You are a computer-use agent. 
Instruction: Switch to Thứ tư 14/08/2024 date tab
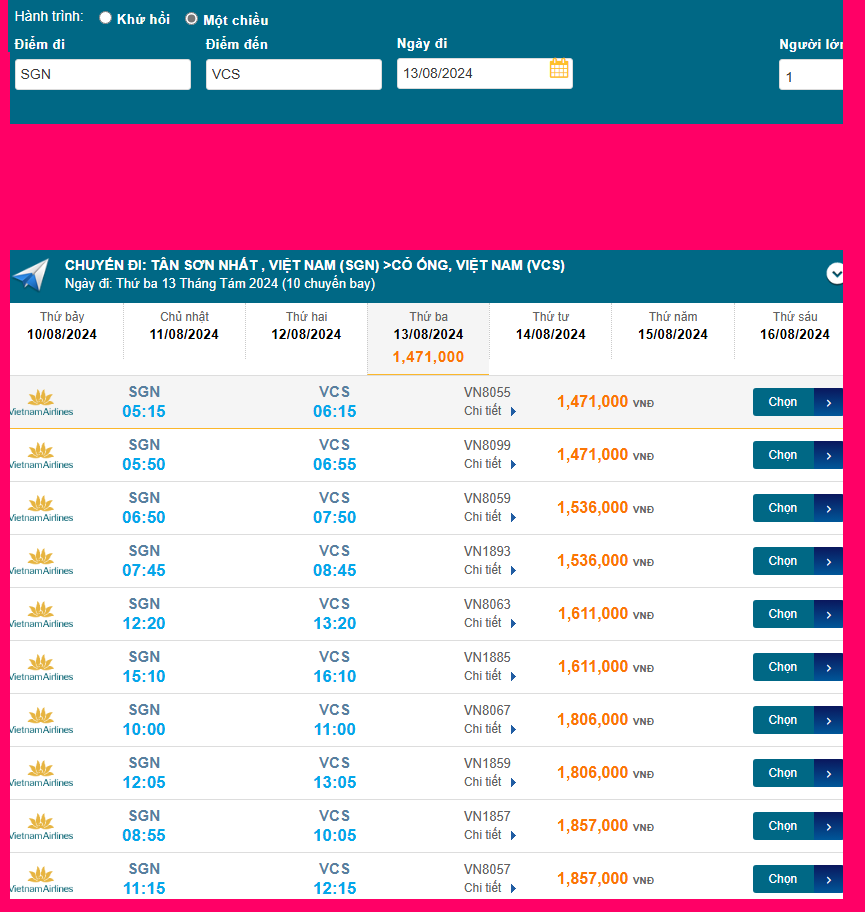[x=550, y=326]
